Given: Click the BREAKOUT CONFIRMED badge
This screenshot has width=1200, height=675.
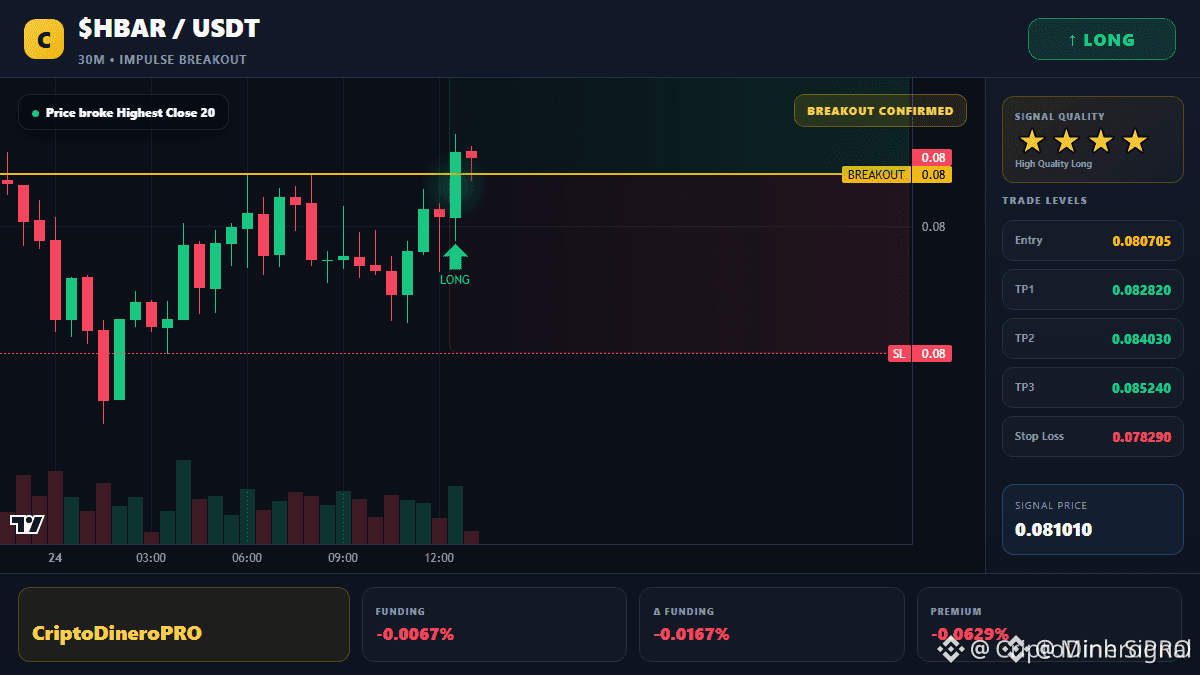Looking at the screenshot, I should point(880,111).
